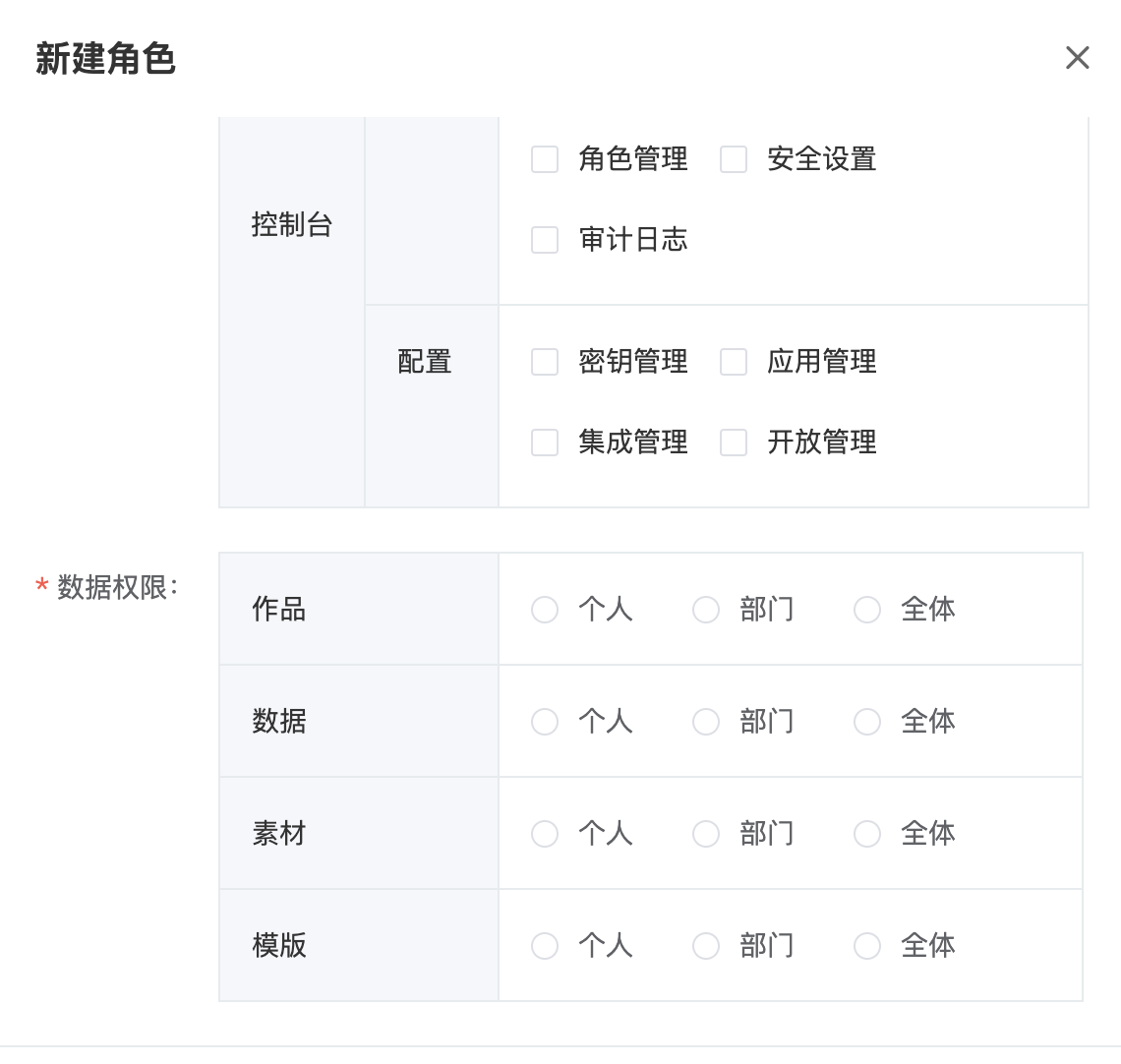Screen dimensions: 1121x1064
Task: Check the 角色管理 checkbox
Action: pyautogui.click(x=545, y=159)
